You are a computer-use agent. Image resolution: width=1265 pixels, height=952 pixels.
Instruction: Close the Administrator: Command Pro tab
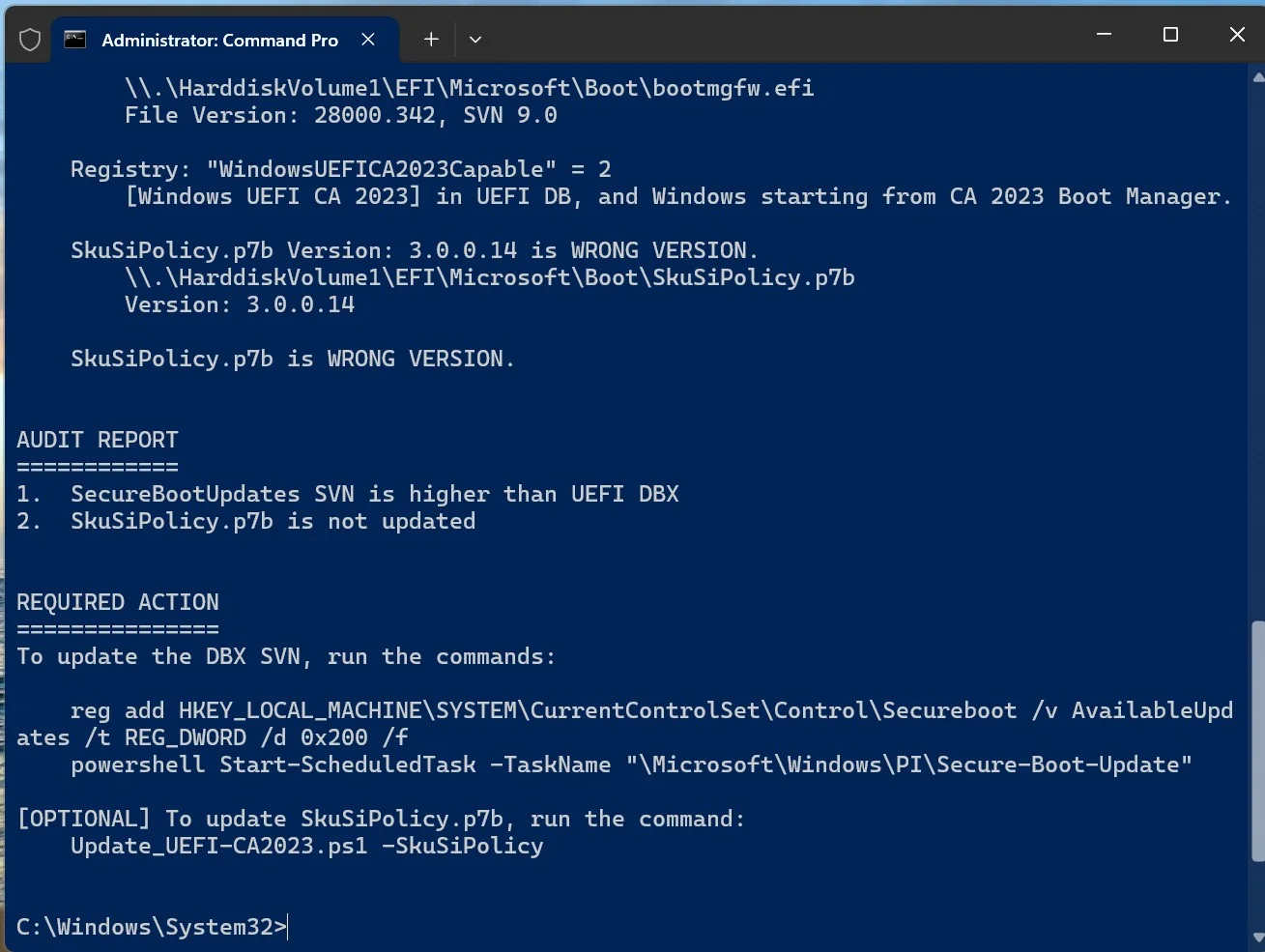coord(368,40)
